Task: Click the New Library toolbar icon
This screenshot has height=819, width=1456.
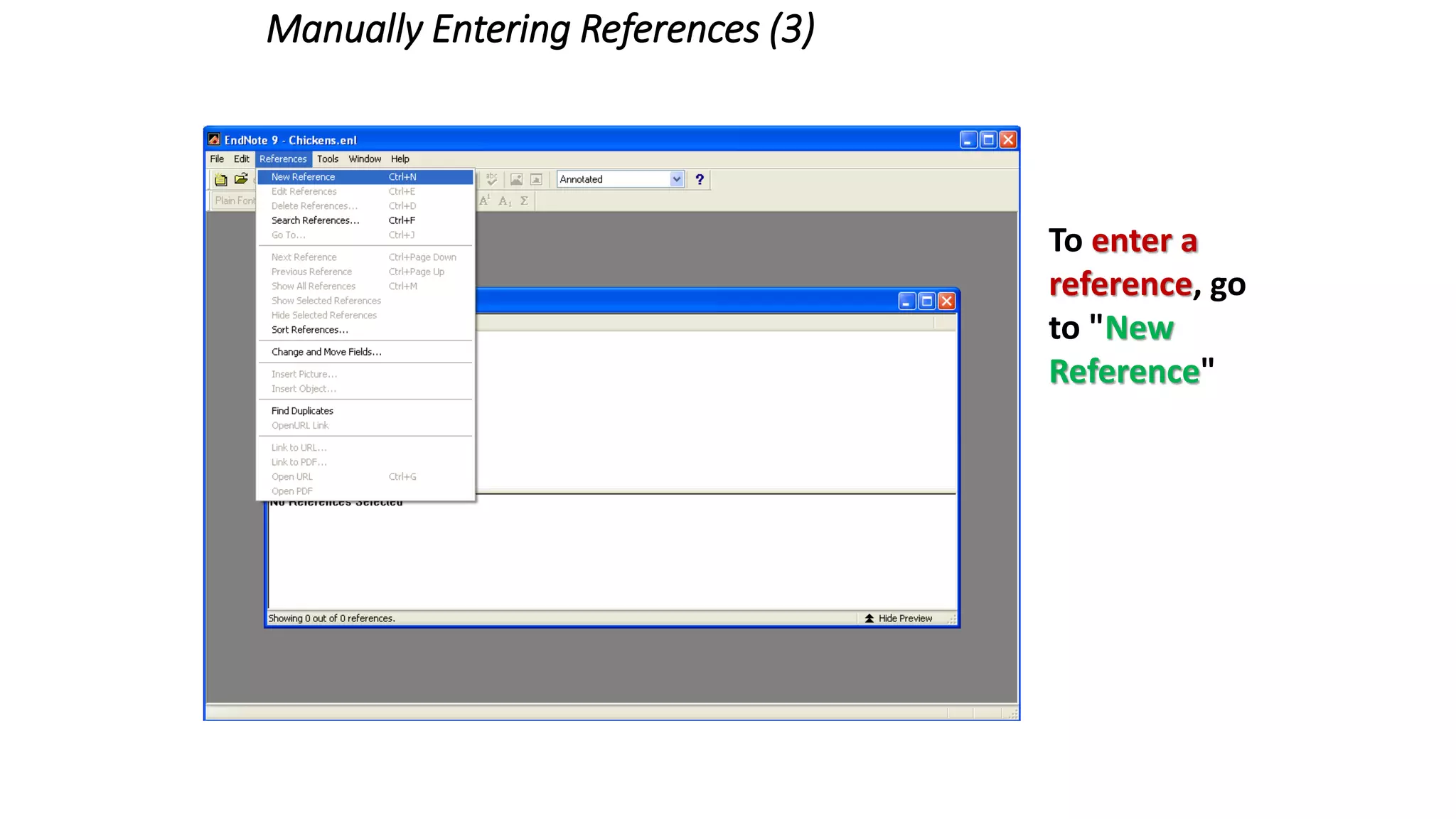Action: 221,180
